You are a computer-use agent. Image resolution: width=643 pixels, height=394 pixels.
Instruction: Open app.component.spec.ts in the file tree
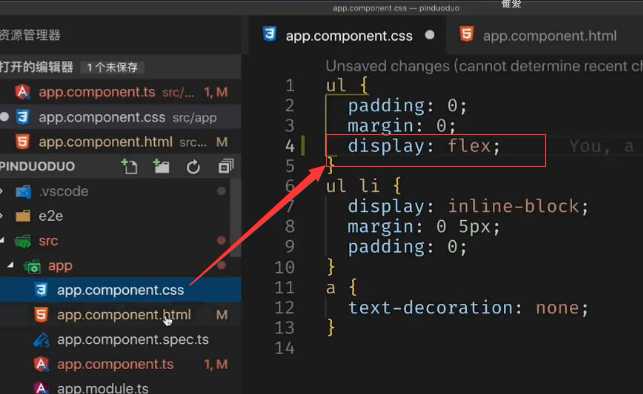[121, 340]
